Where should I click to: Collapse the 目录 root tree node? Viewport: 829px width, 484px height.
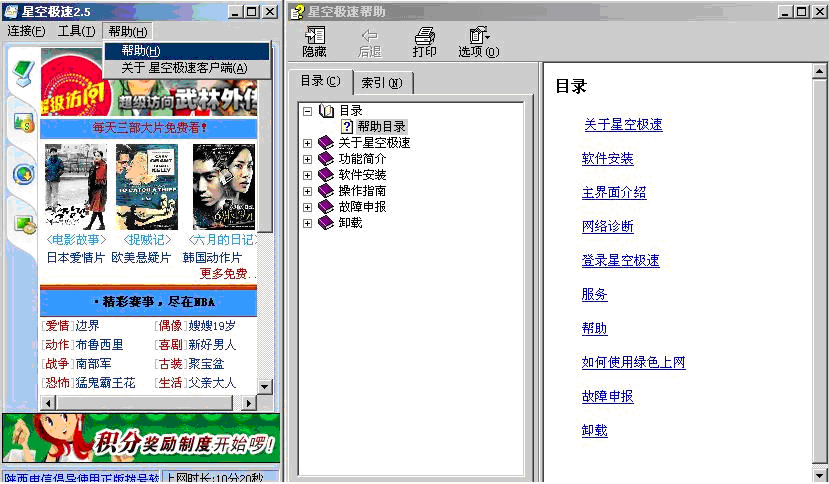(308, 111)
